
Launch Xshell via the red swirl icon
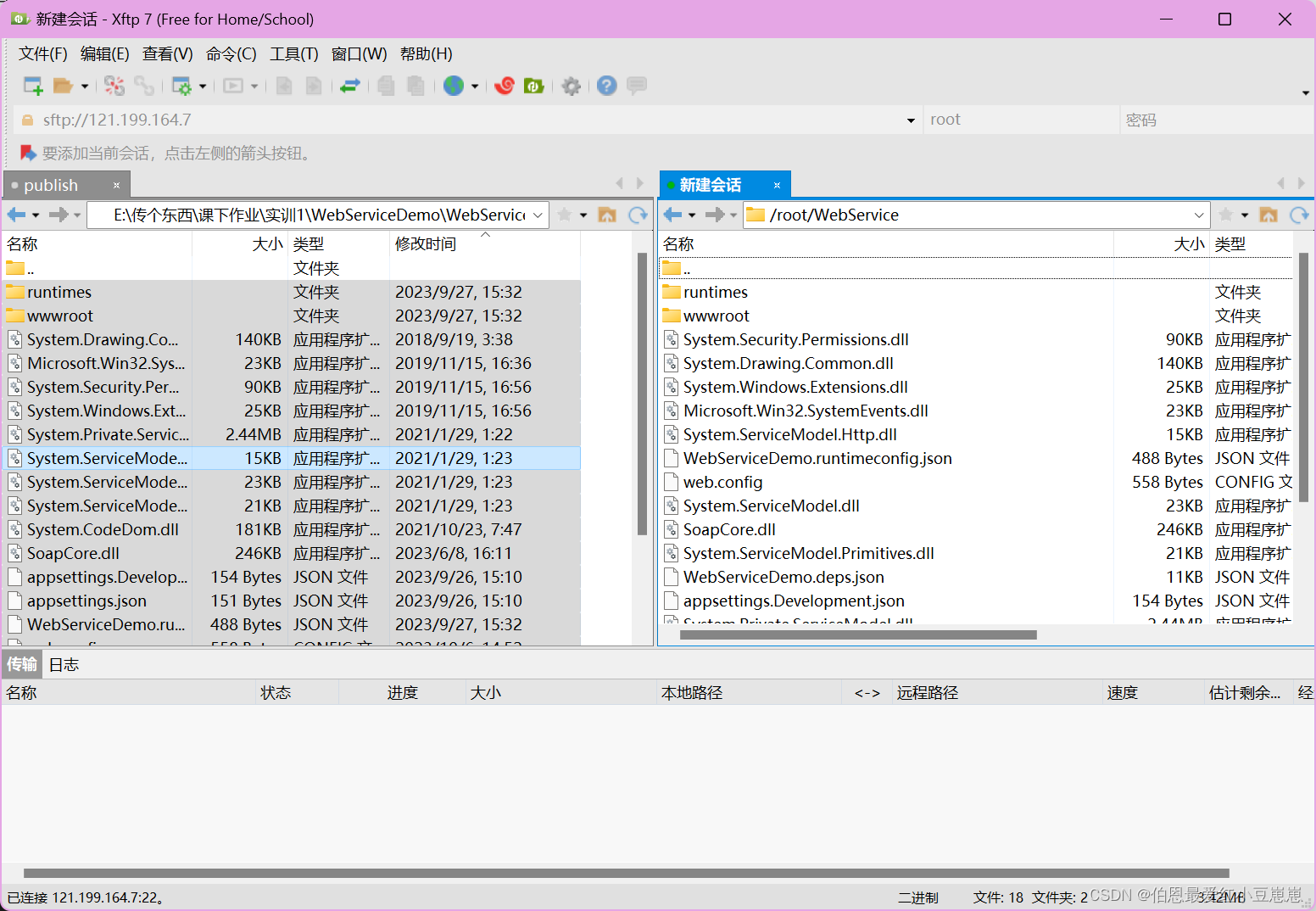pos(505,86)
